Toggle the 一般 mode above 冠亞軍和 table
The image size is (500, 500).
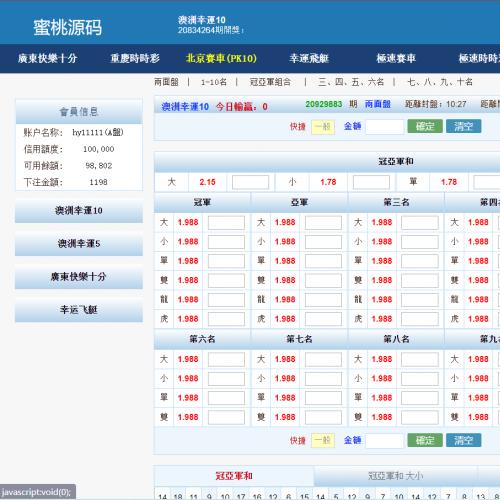[323, 127]
